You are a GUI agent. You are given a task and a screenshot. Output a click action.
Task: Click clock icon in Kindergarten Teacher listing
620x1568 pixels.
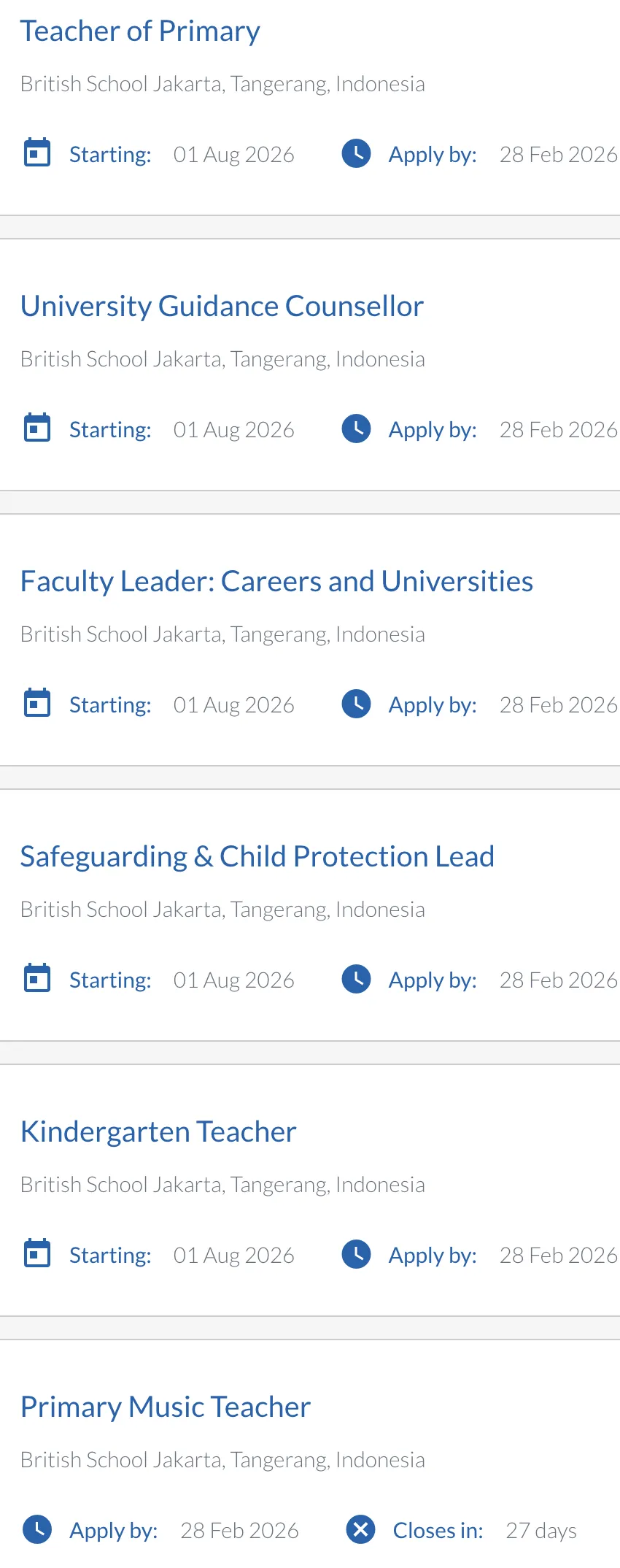point(357,1254)
